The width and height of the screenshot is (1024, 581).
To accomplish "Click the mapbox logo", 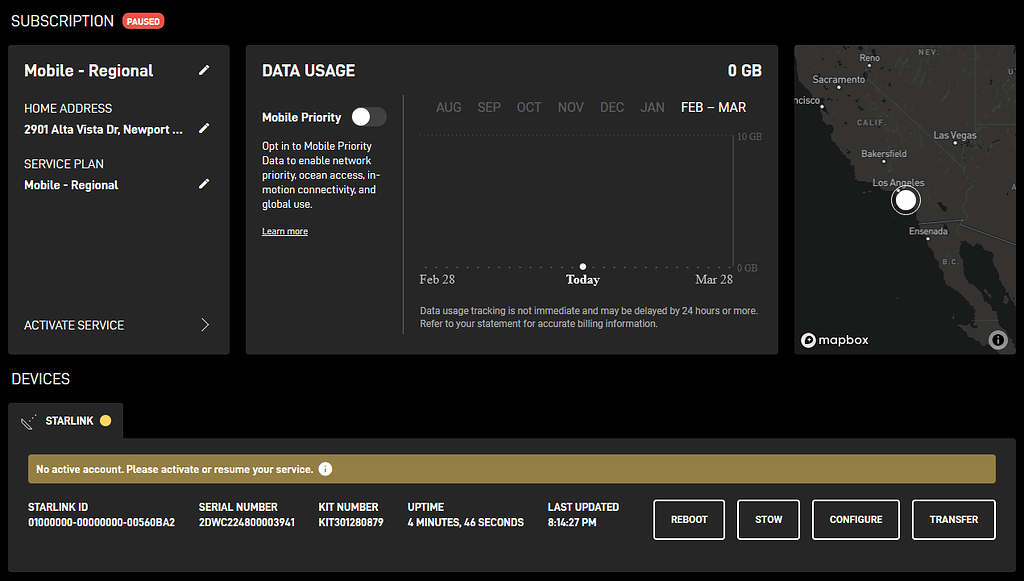I will click(835, 340).
